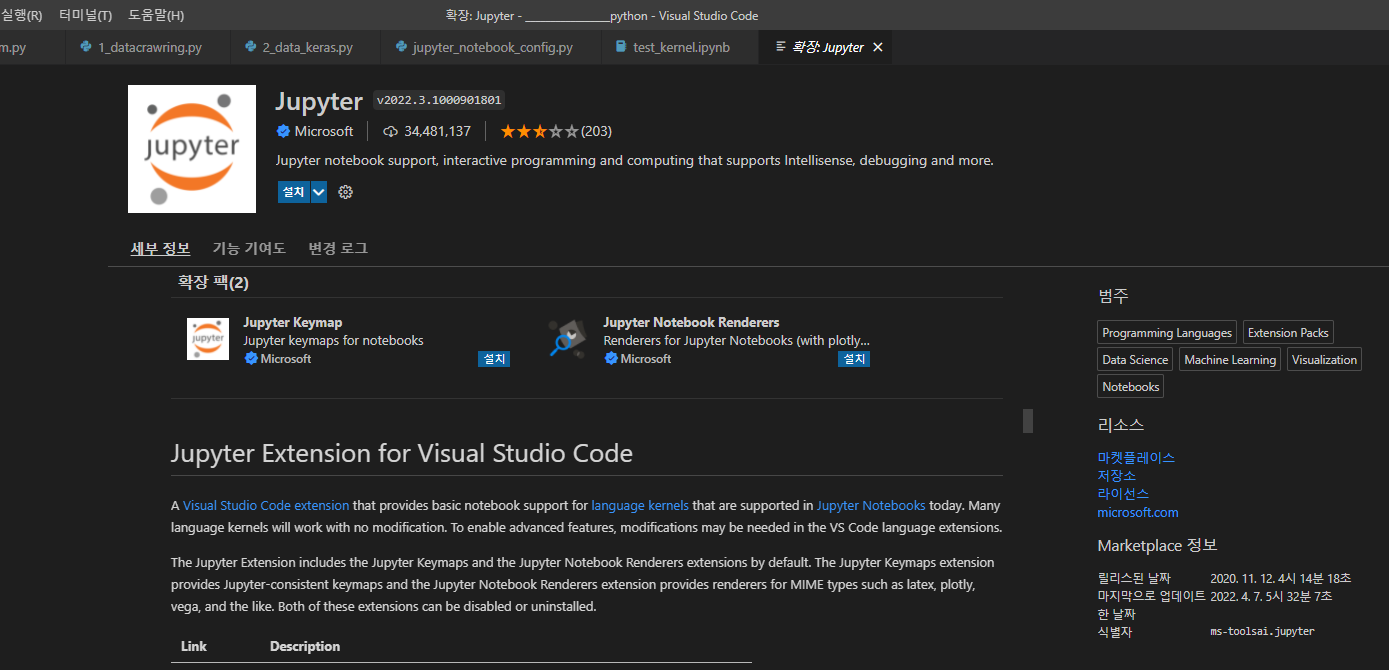
Task: Open the test_kernel.ipynb editor tab
Action: point(680,47)
